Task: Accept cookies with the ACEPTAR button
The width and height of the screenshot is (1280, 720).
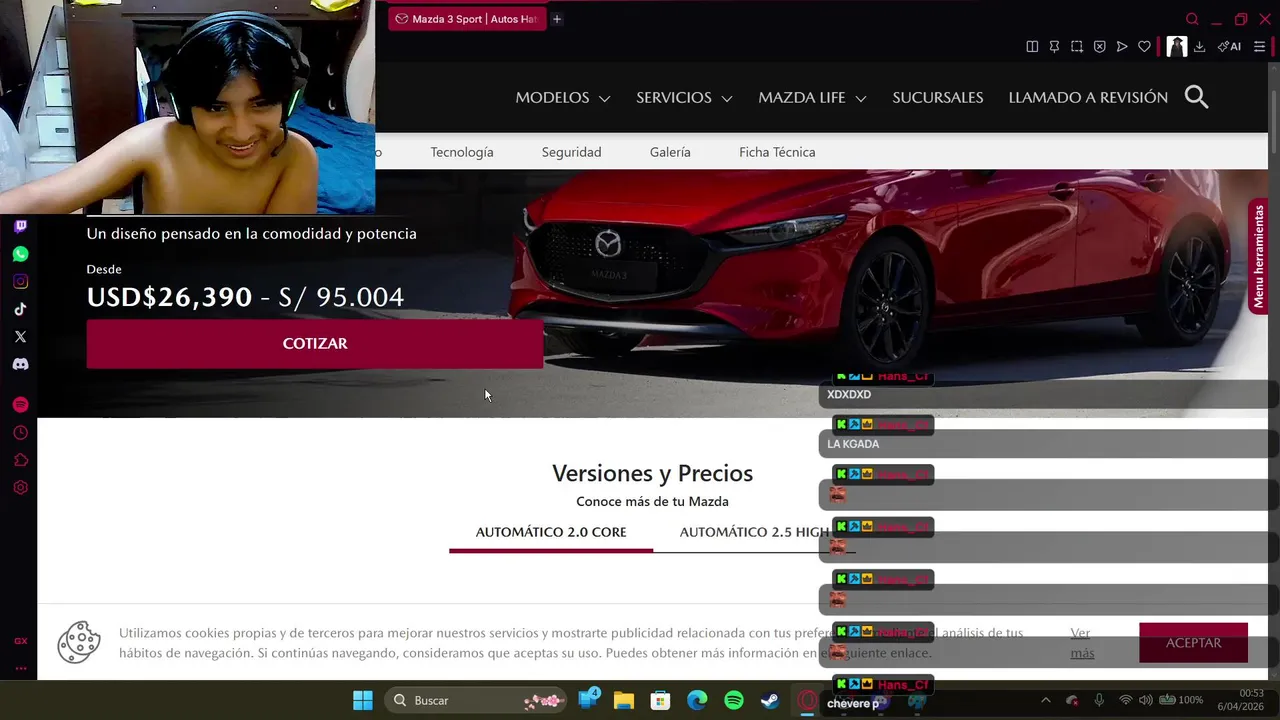Action: point(1193,643)
